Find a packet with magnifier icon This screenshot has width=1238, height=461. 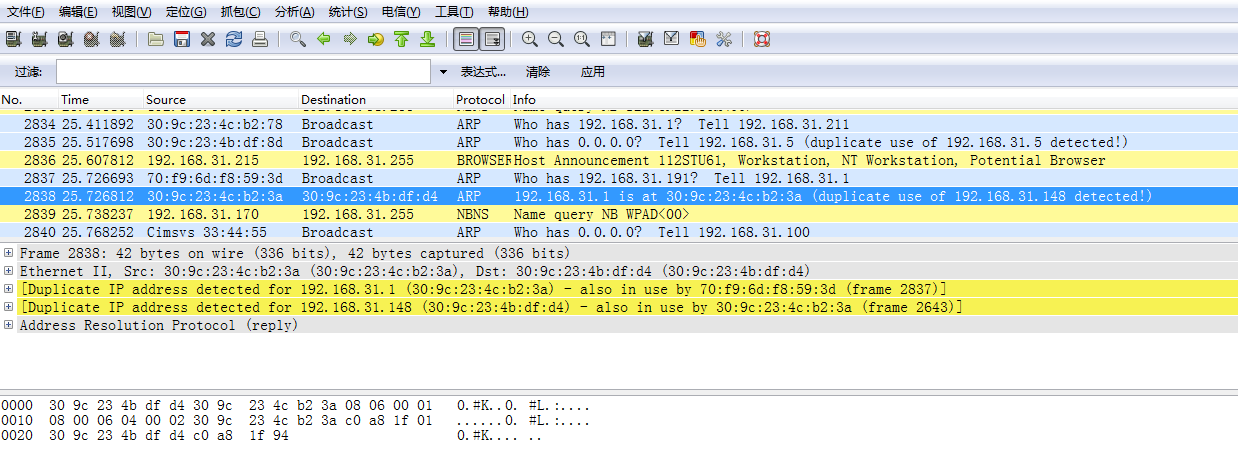click(x=298, y=39)
